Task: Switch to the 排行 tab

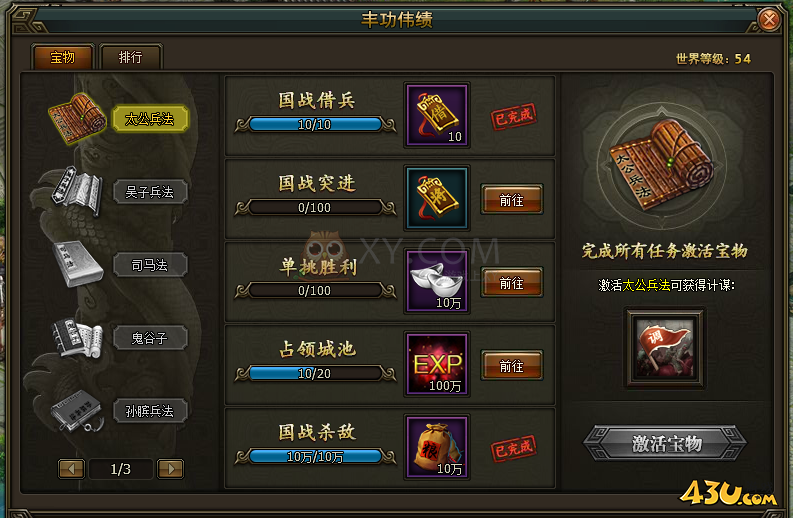Action: point(131,57)
